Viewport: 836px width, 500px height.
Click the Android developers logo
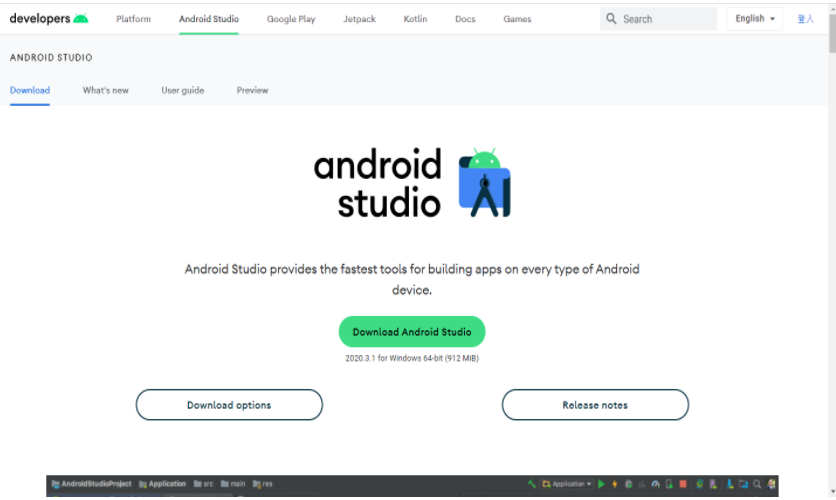tap(49, 19)
